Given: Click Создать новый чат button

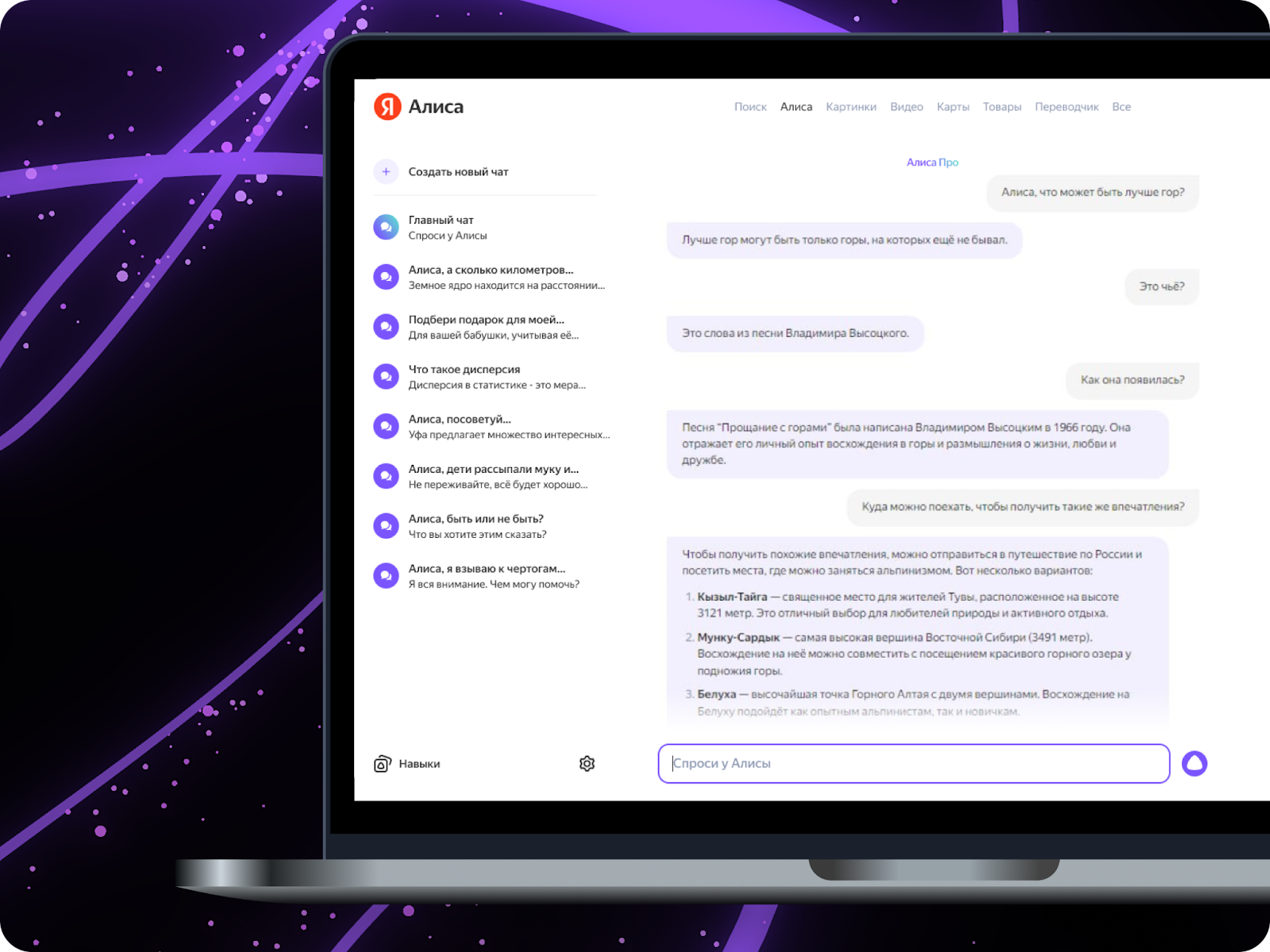Looking at the screenshot, I should click(x=458, y=172).
